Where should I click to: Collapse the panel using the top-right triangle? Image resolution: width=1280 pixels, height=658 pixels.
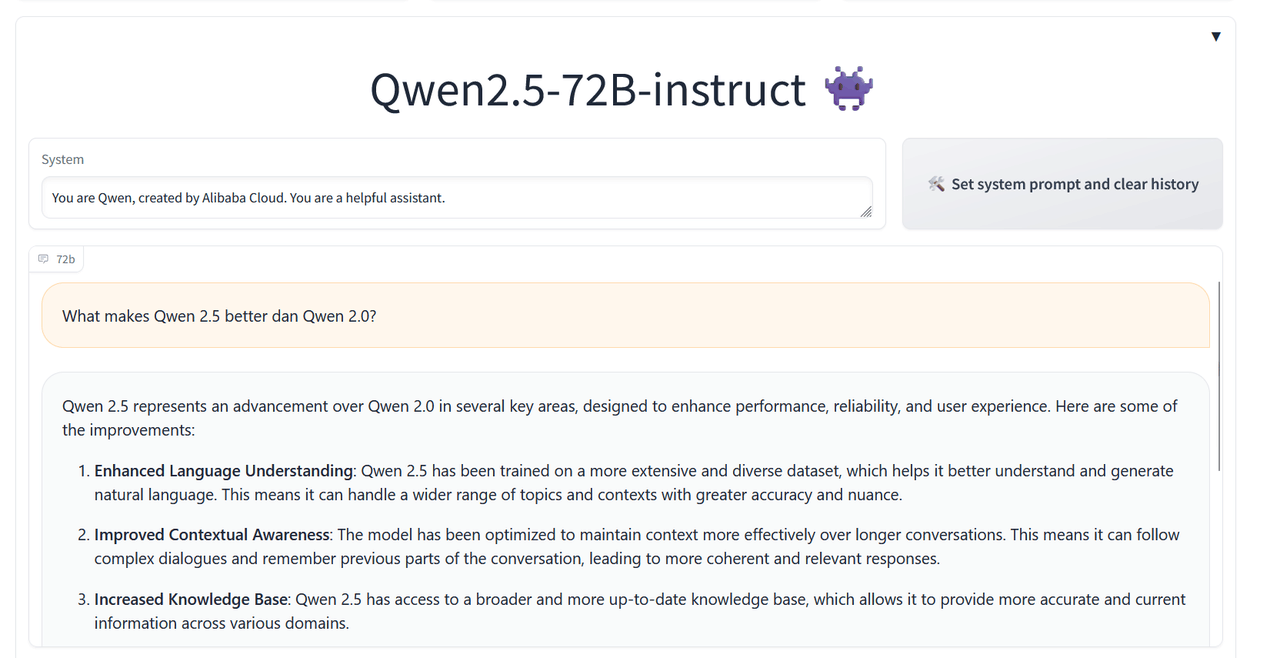(1216, 37)
